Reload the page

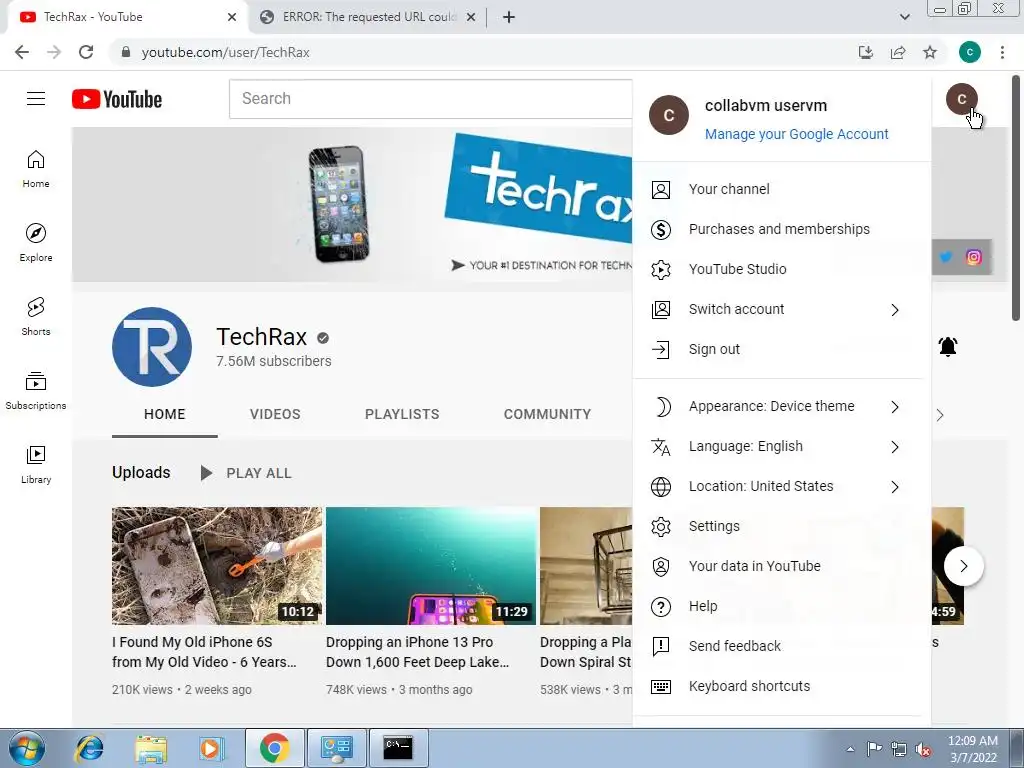[86, 52]
